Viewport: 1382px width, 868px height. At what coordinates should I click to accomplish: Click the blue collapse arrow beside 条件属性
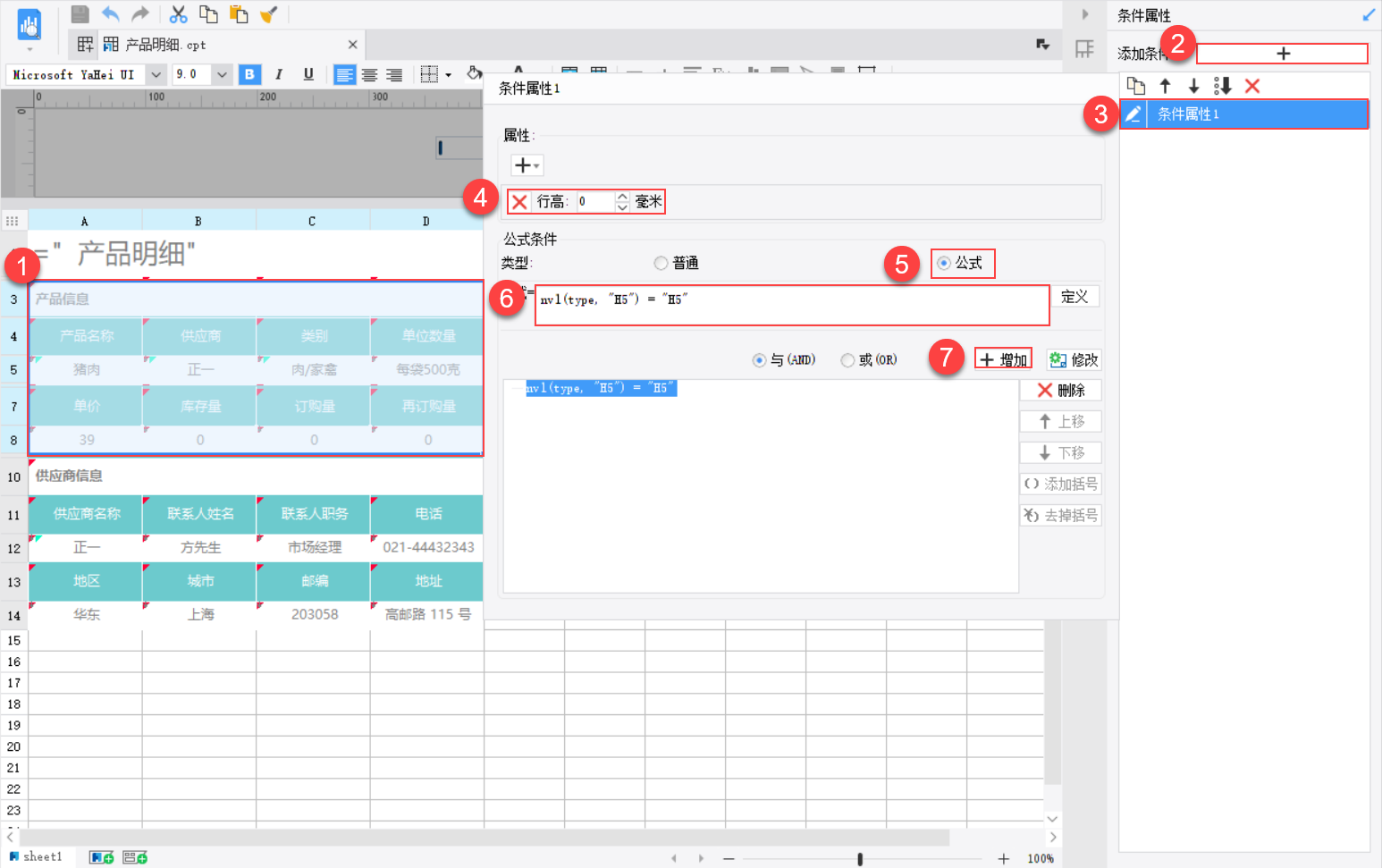coord(1369,15)
